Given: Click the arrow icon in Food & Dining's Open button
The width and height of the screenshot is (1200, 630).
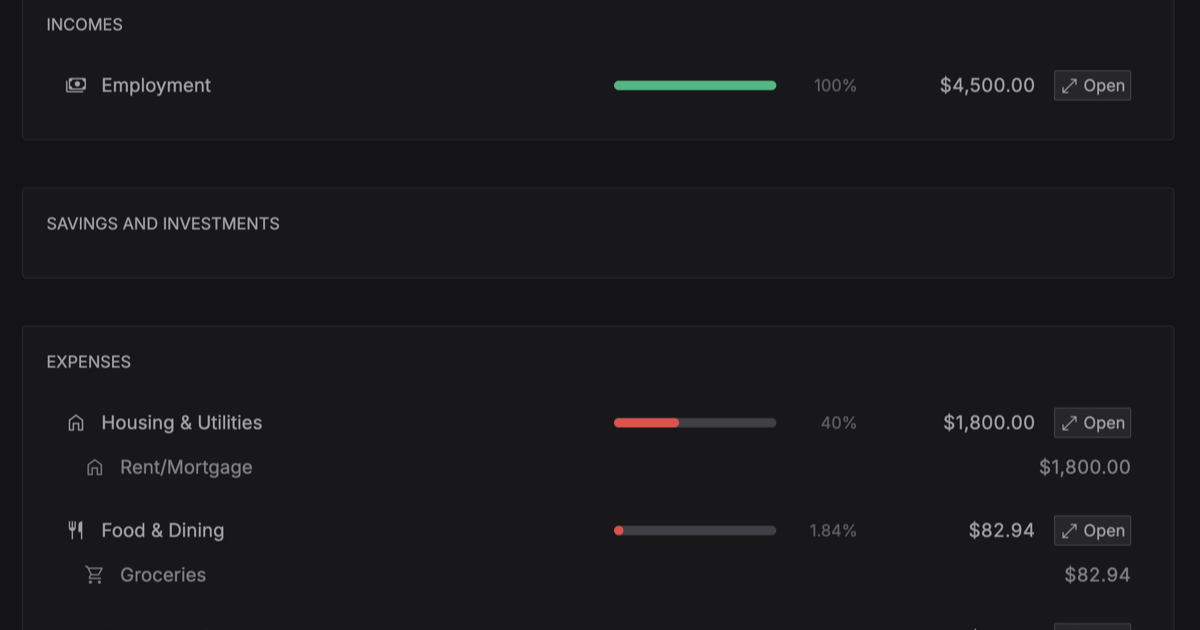Looking at the screenshot, I should tap(1070, 530).
